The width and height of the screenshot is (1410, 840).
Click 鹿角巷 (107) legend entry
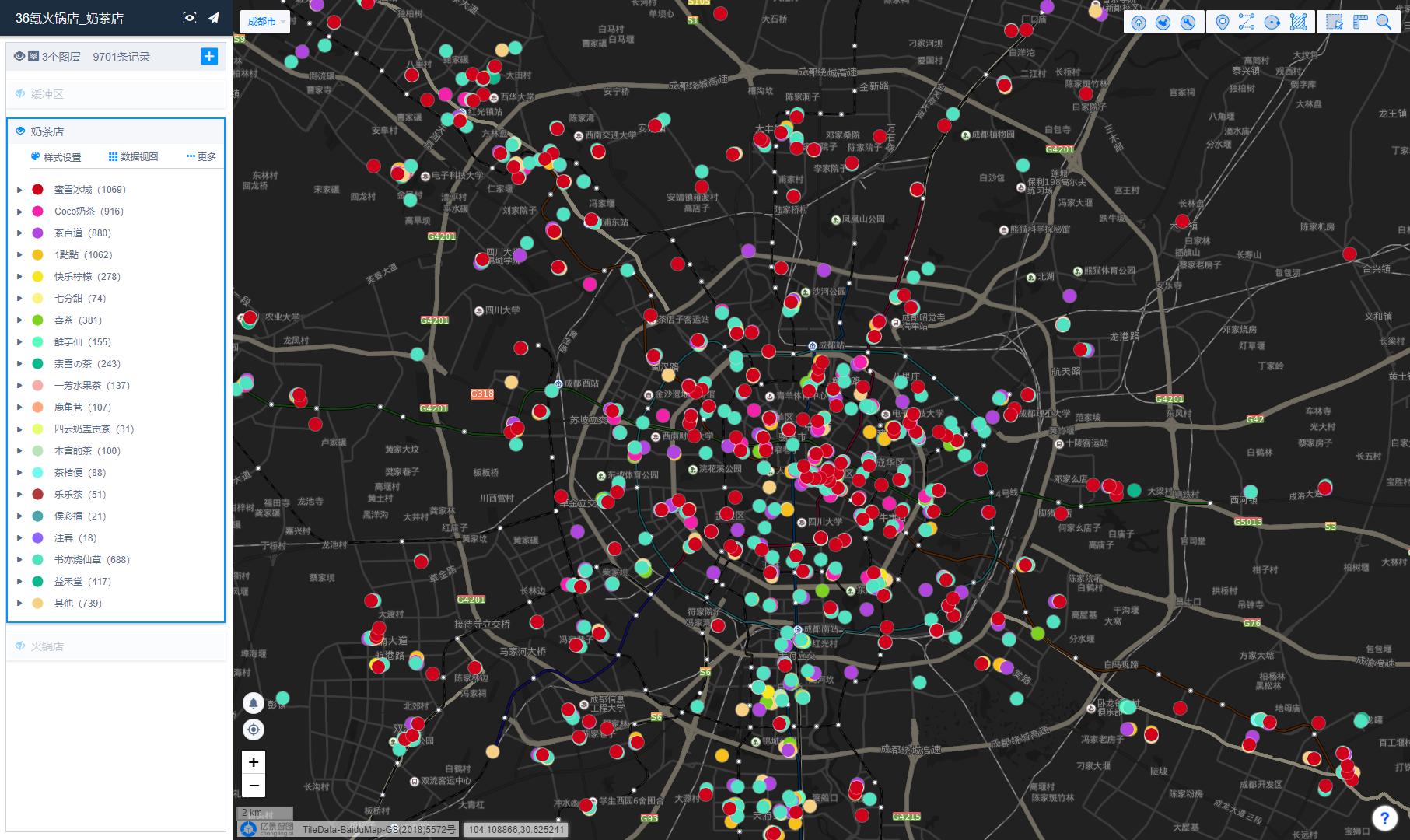tap(82, 408)
